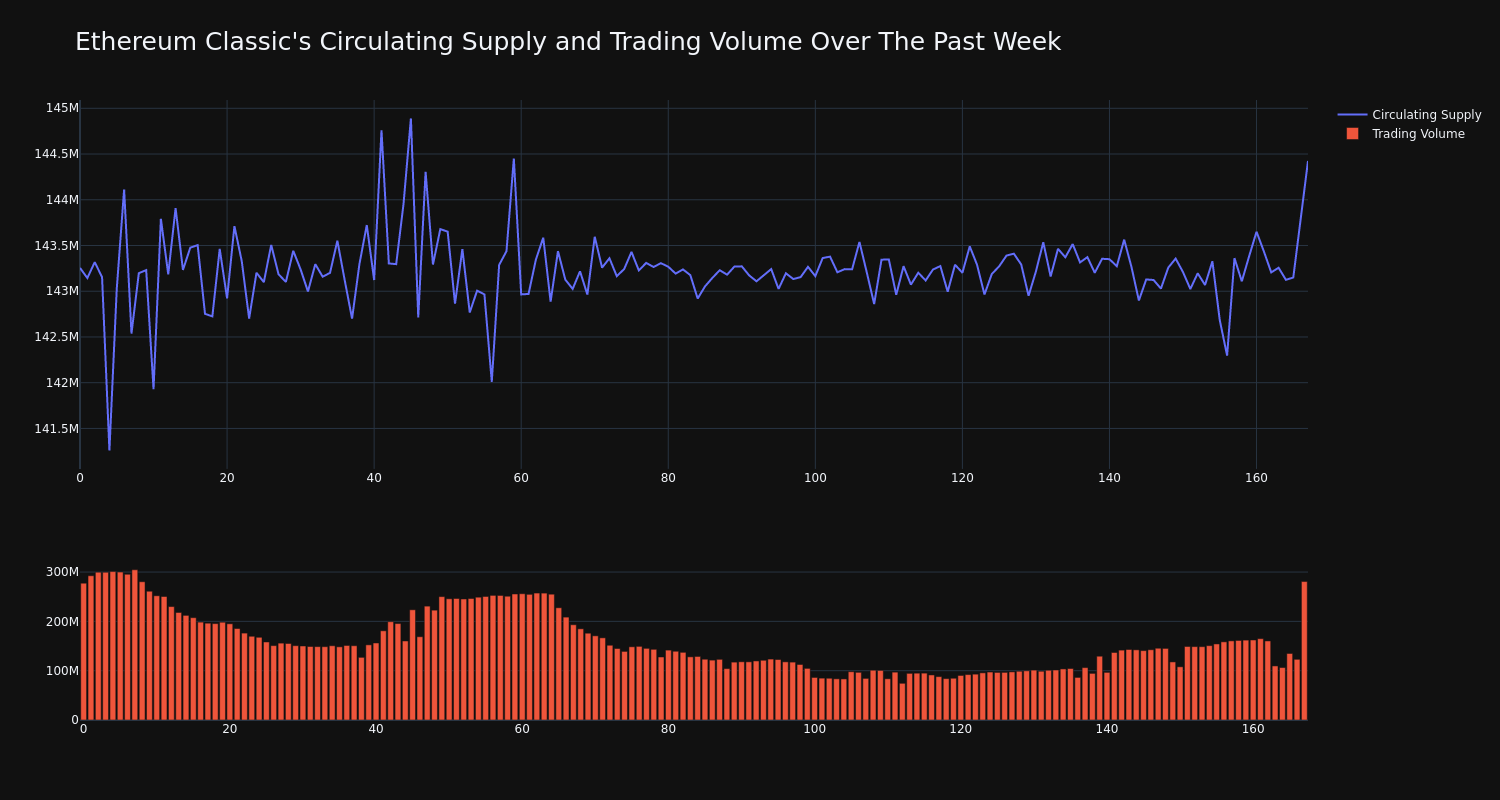Click the highest supply peak near hour 45

(411, 120)
